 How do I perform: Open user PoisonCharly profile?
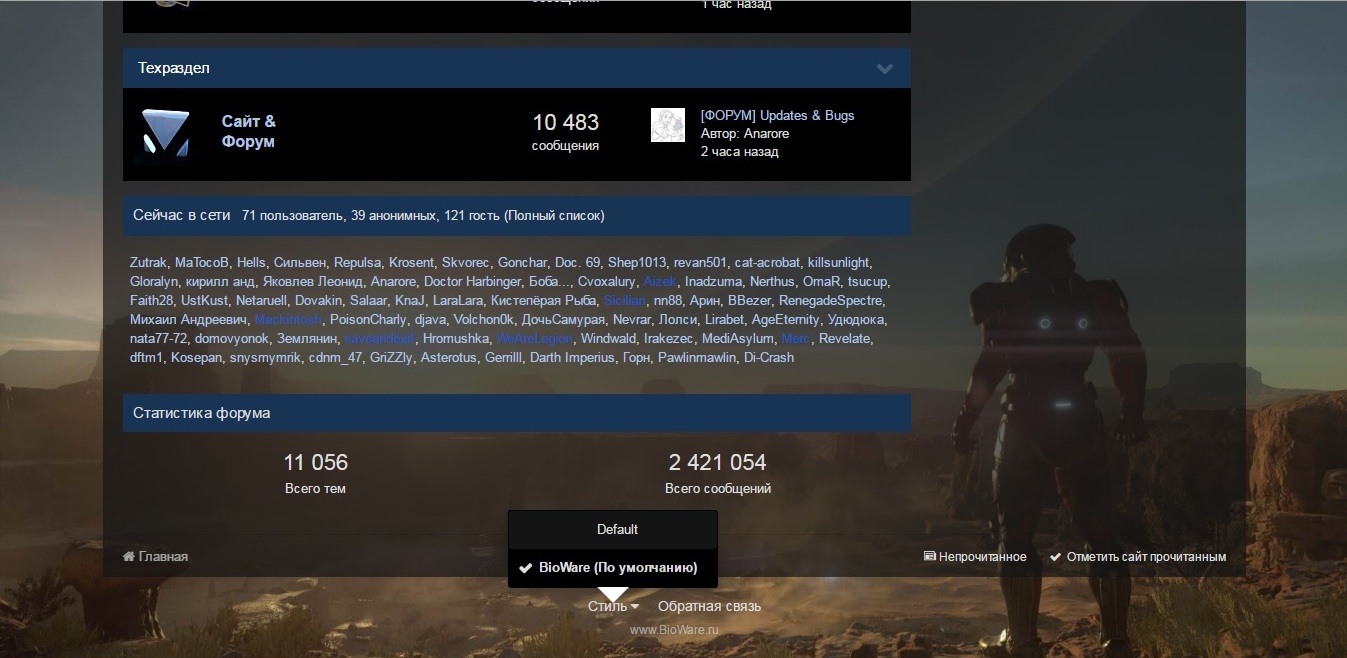point(368,320)
